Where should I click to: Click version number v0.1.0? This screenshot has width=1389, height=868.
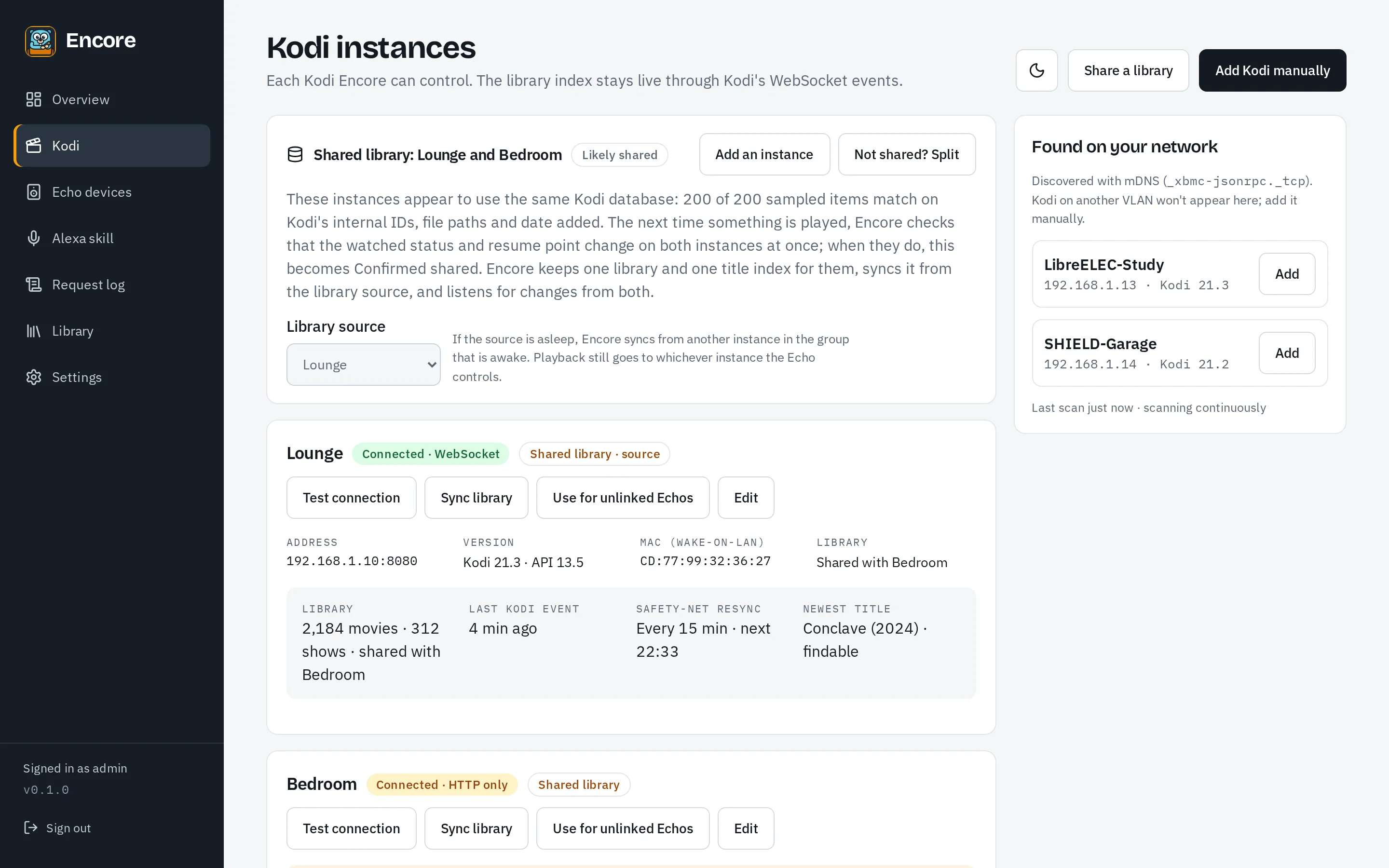click(x=46, y=790)
